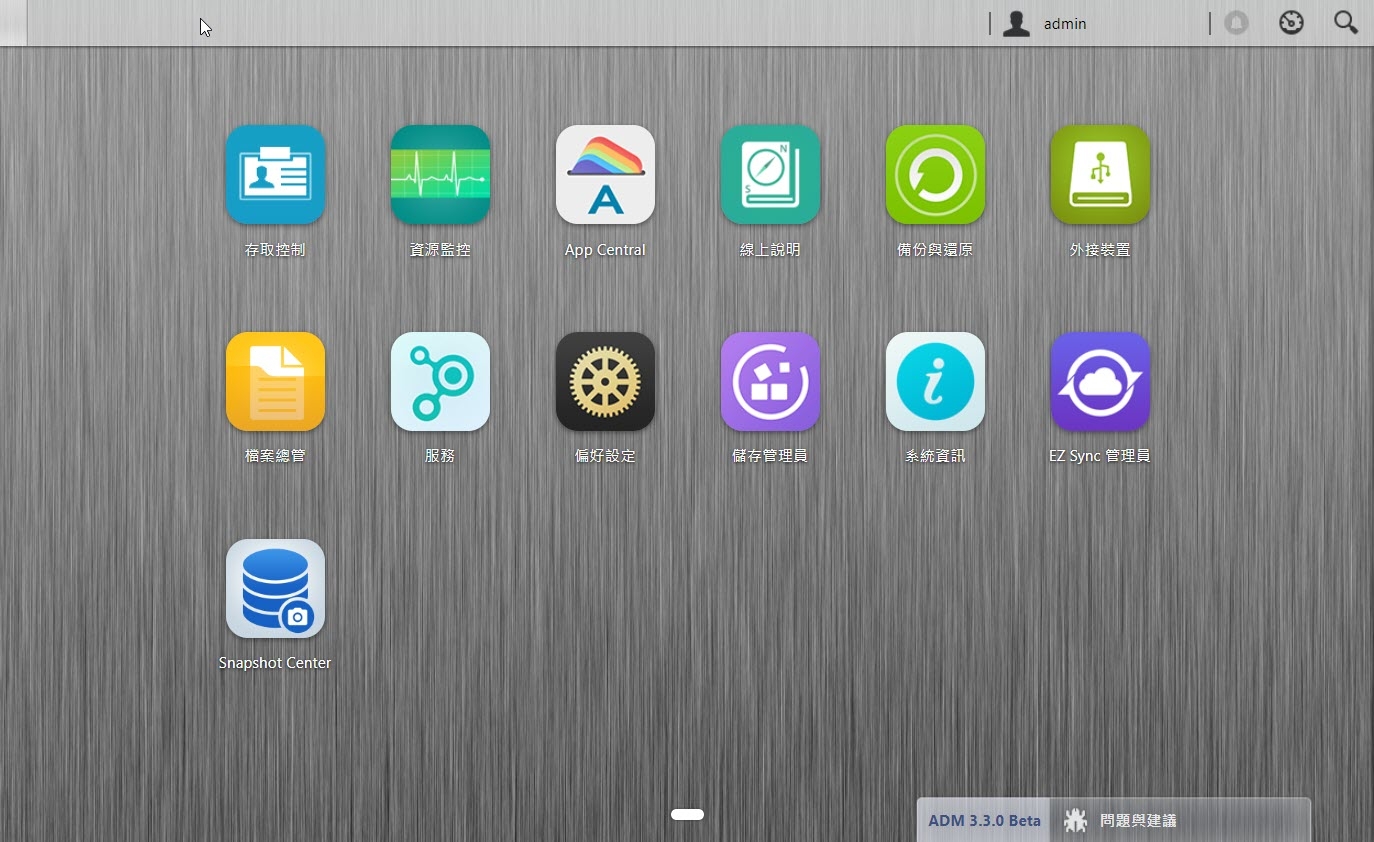Open 儲存管理員 storage manager
Screen dimensions: 1374x842
tap(770, 382)
